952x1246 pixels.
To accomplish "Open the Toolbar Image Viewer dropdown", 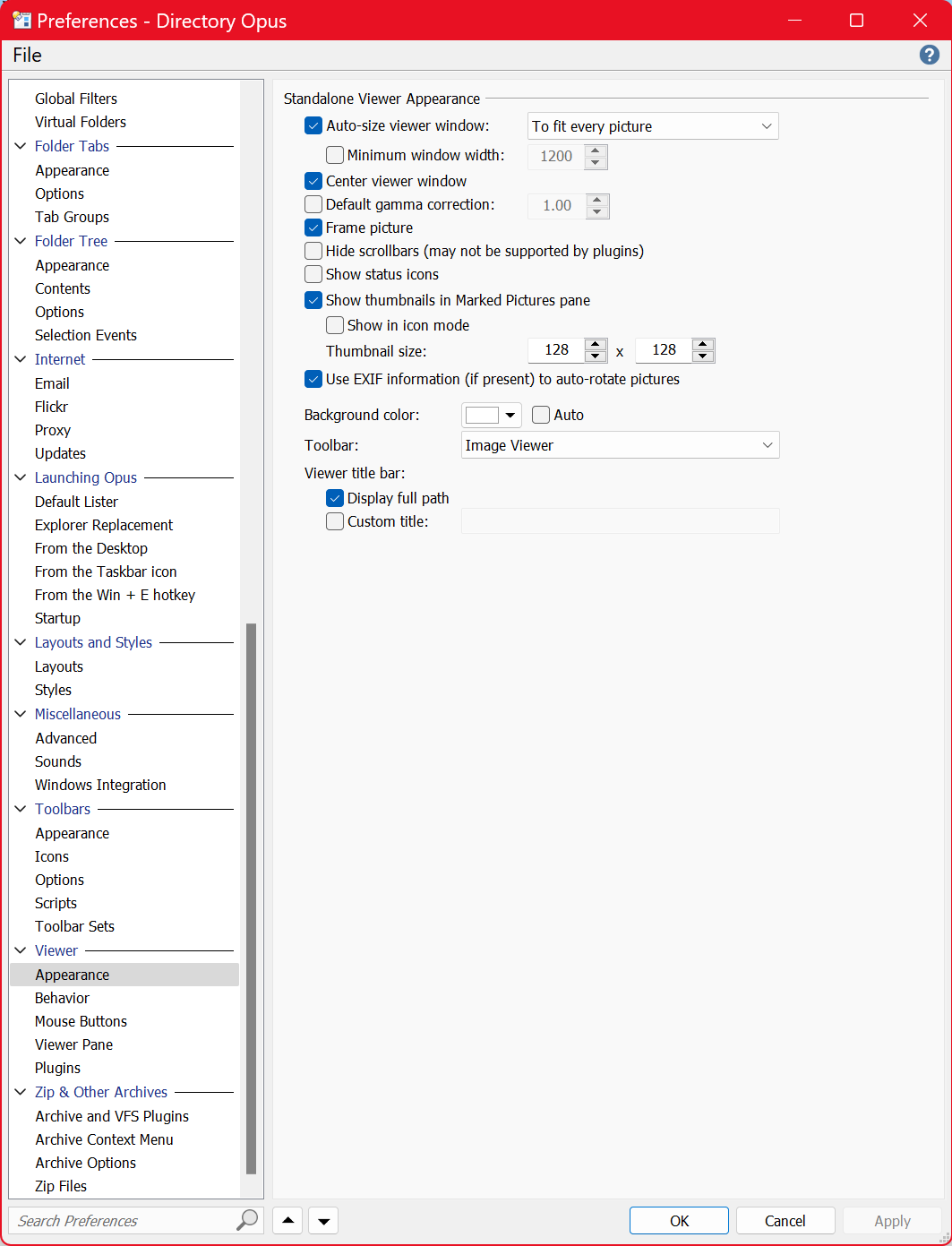I will pos(620,445).
